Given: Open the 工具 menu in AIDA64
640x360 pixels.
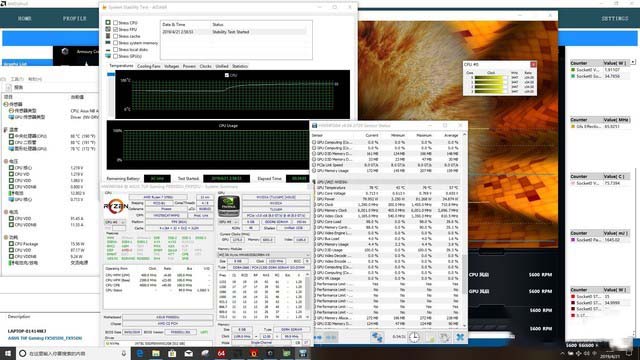Looking at the screenshot, I should tap(17, 79).
